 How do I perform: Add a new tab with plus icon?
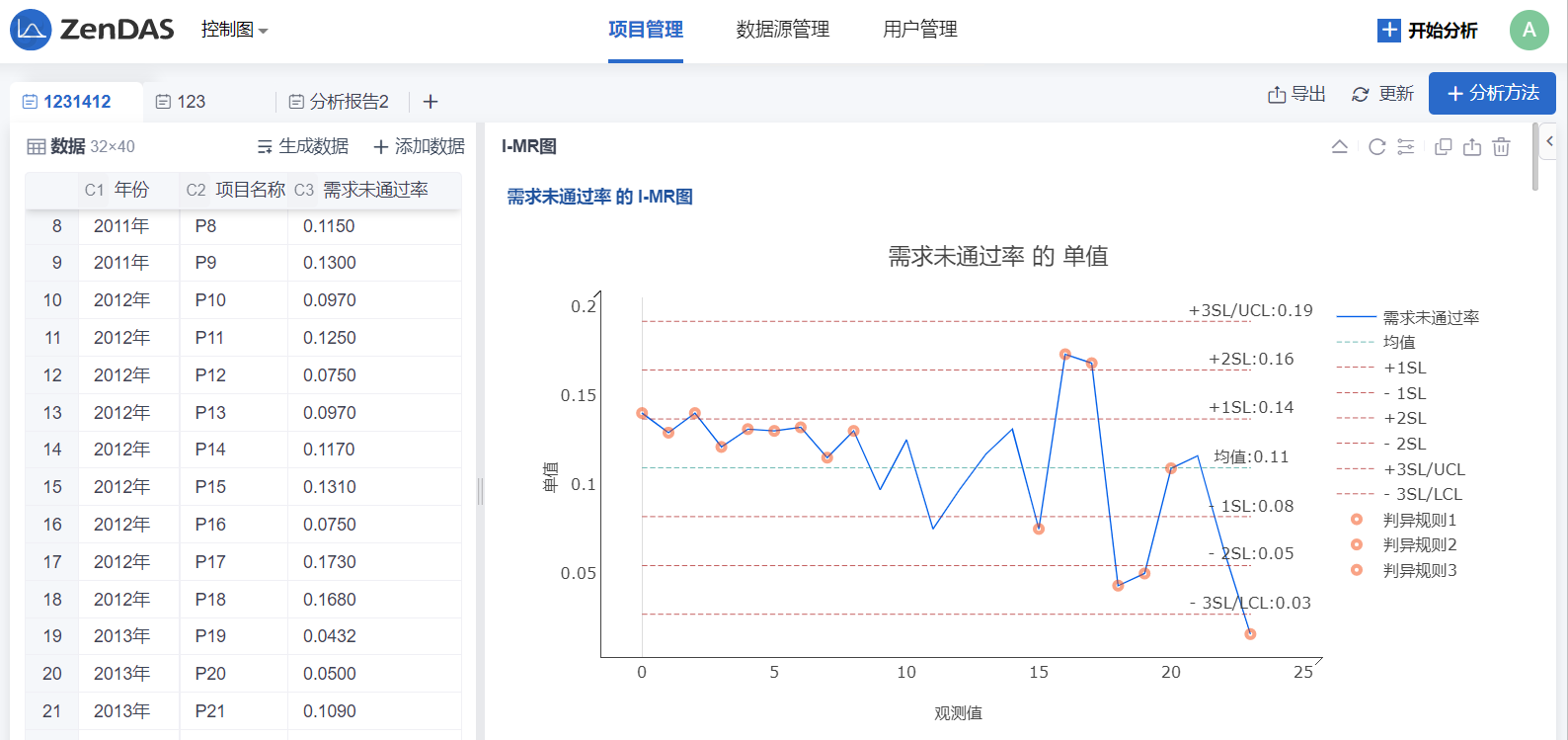point(431,102)
